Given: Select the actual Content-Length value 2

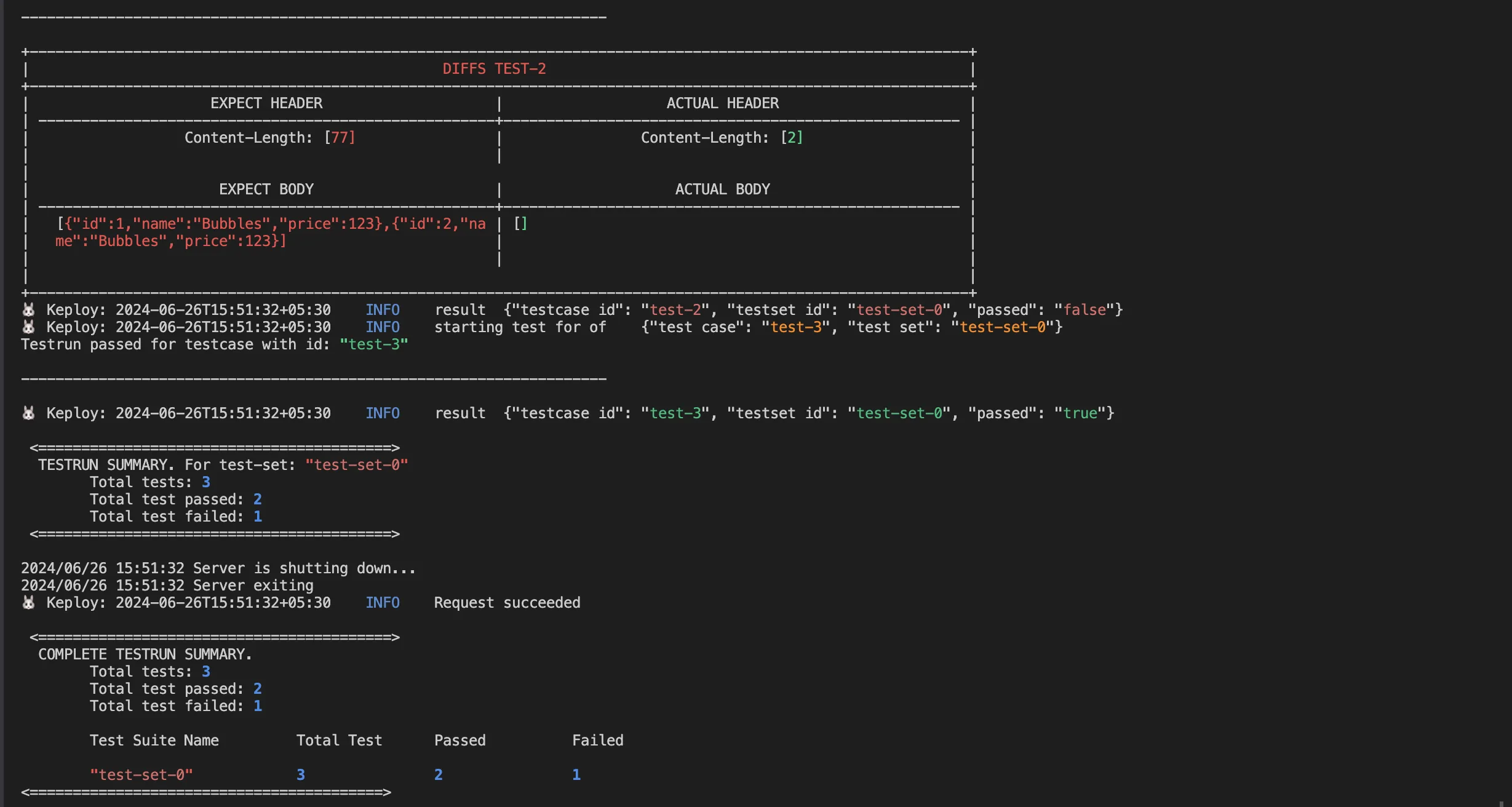Looking at the screenshot, I should click(x=792, y=138).
